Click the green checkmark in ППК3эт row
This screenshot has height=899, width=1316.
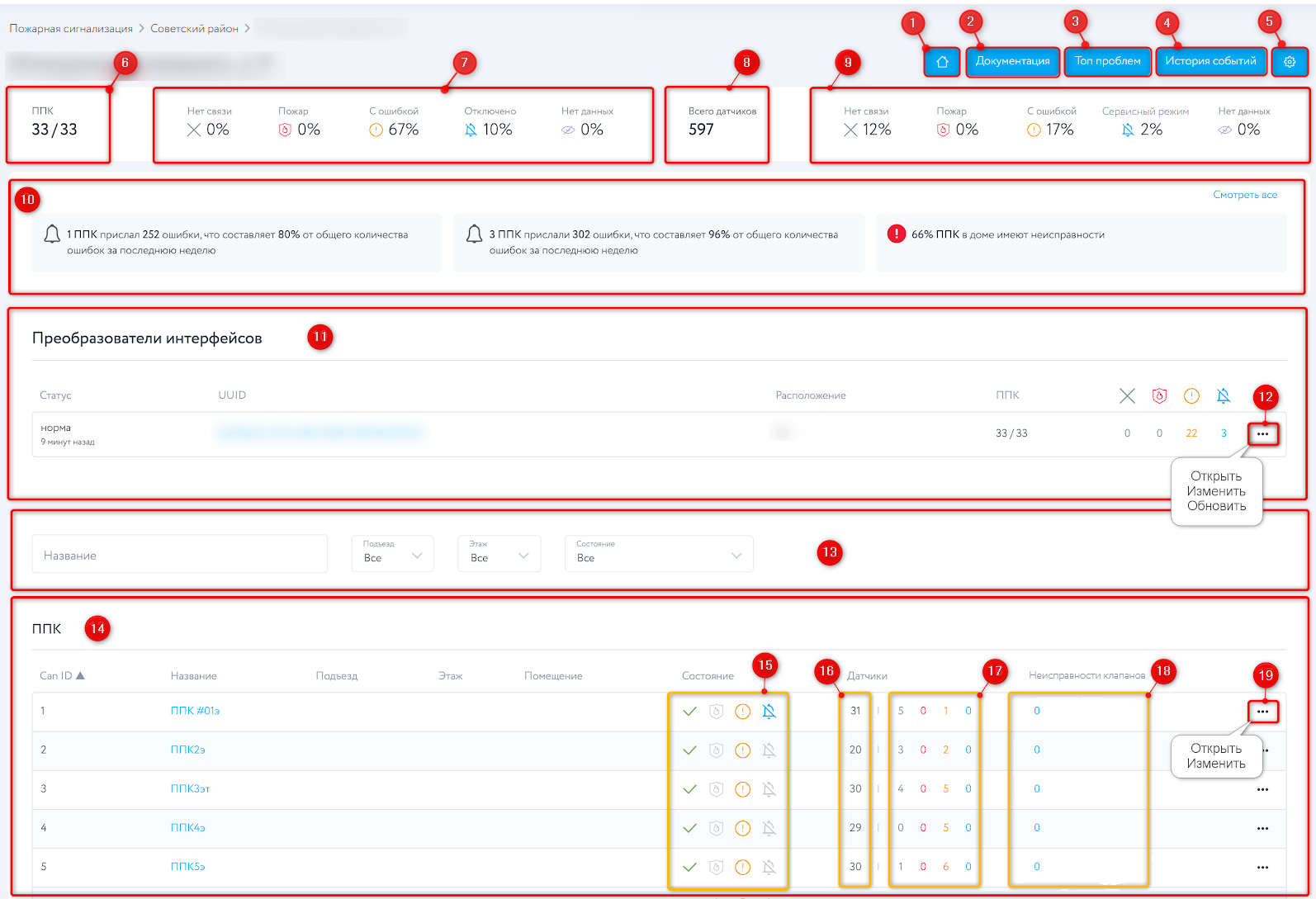point(690,789)
